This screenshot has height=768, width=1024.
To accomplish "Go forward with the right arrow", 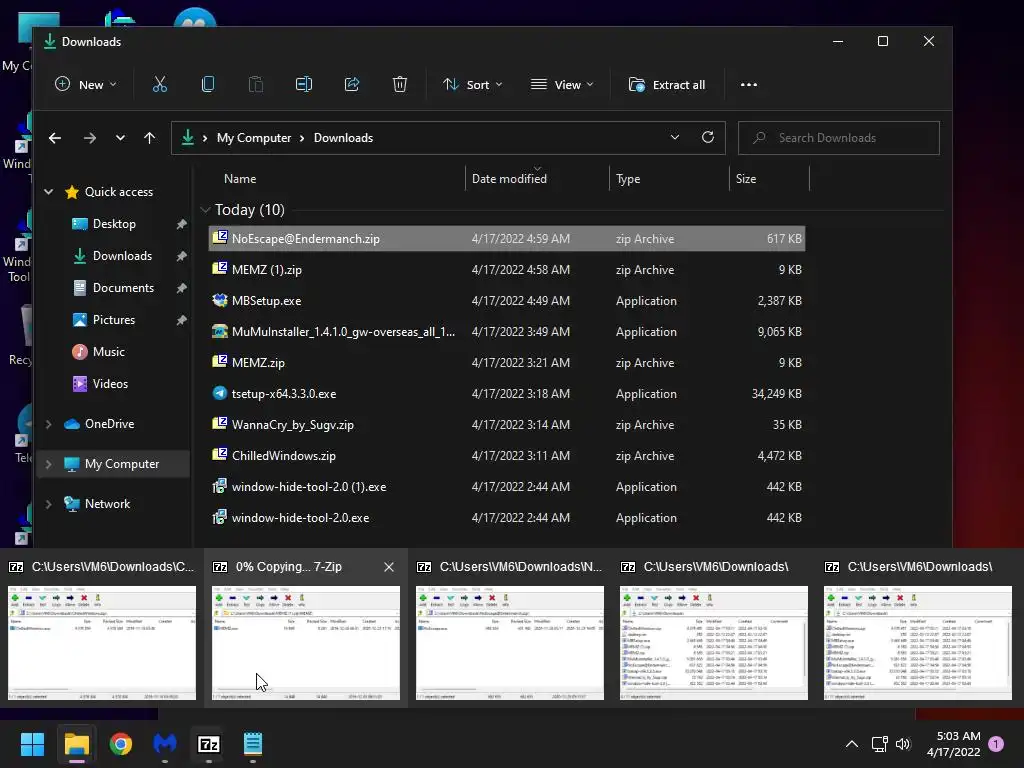I will (90, 138).
